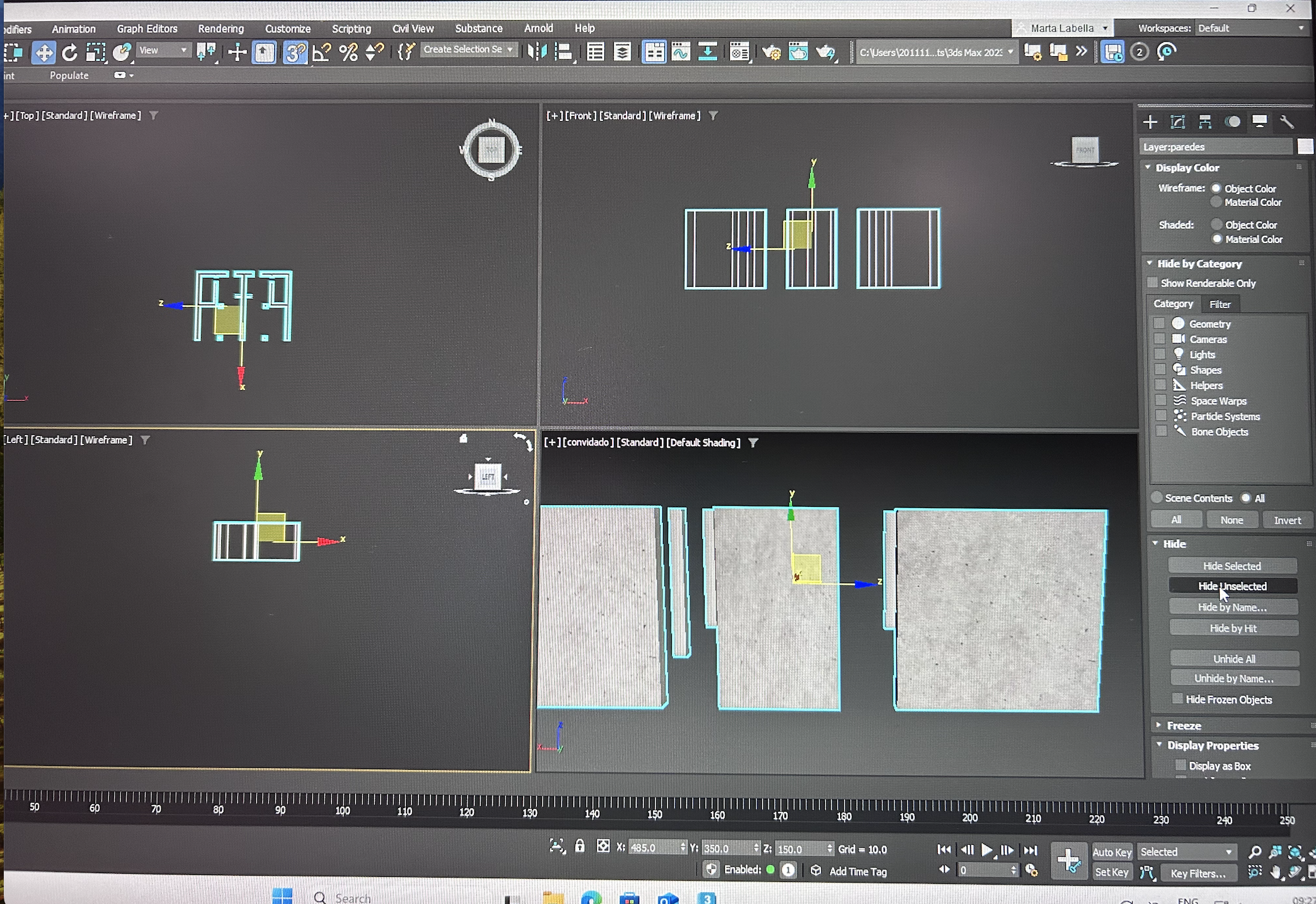Check the Geometry category box
The width and height of the screenshot is (1316, 904).
click(1159, 324)
